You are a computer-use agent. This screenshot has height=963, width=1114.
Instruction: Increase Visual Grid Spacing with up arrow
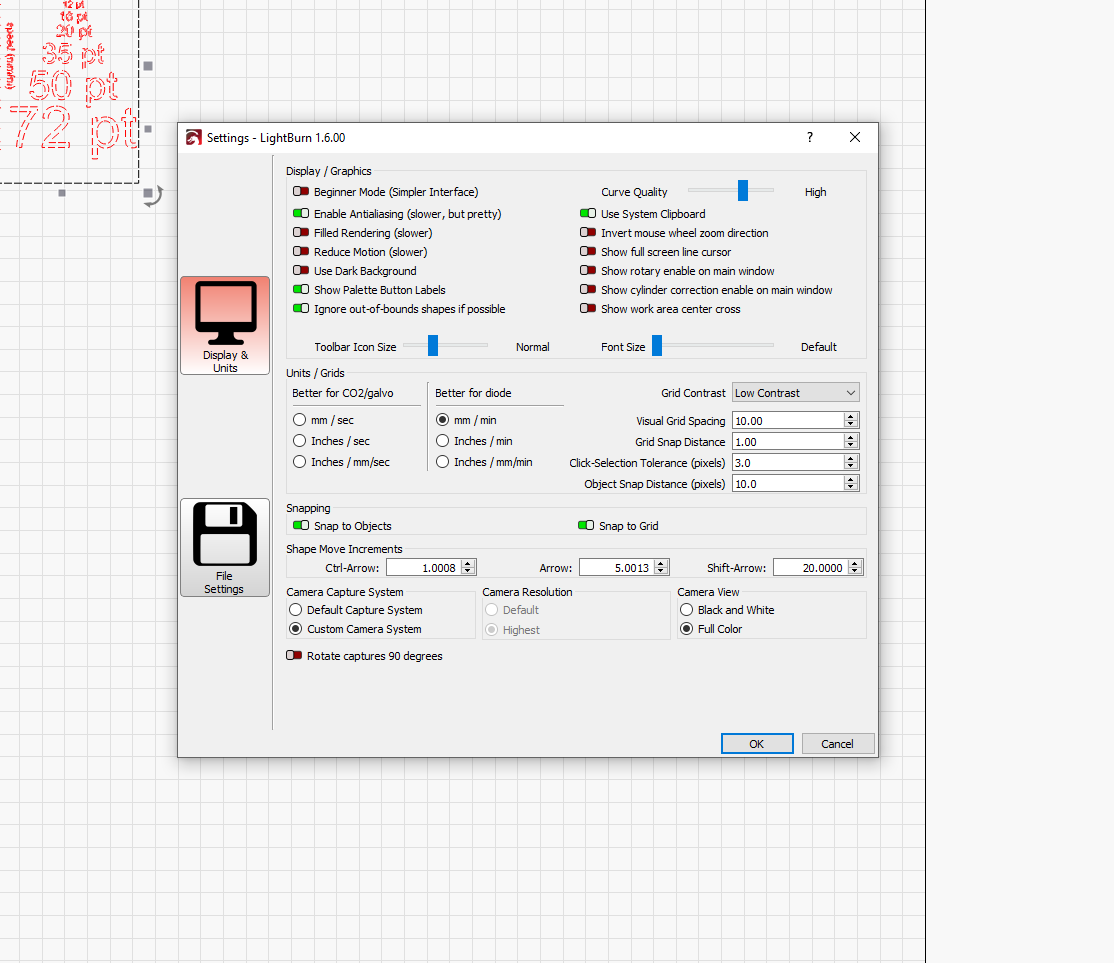850,416
